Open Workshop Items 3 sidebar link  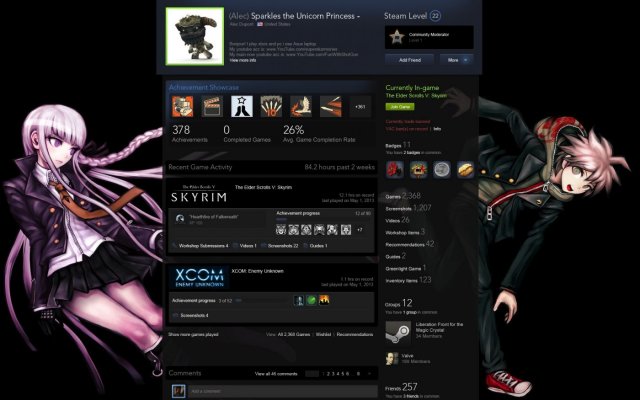405,232
